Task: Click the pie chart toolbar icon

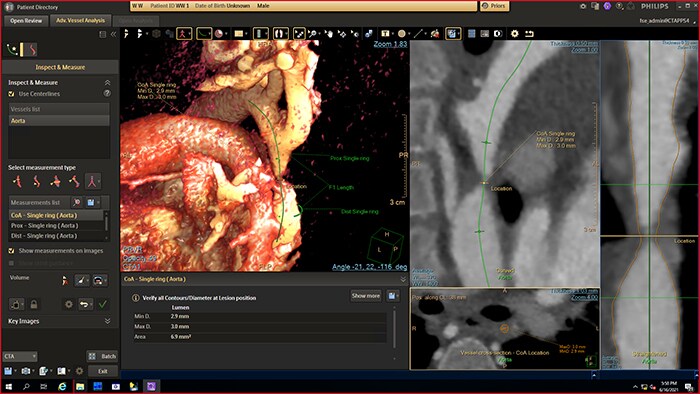Action: coord(220,33)
